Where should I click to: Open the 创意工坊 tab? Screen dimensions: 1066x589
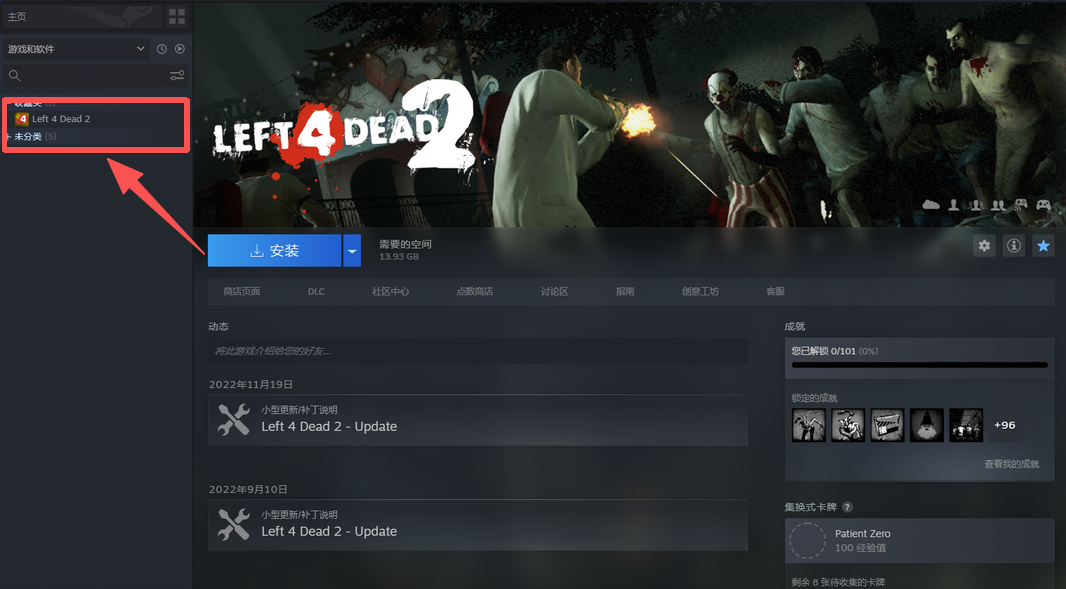tap(700, 291)
